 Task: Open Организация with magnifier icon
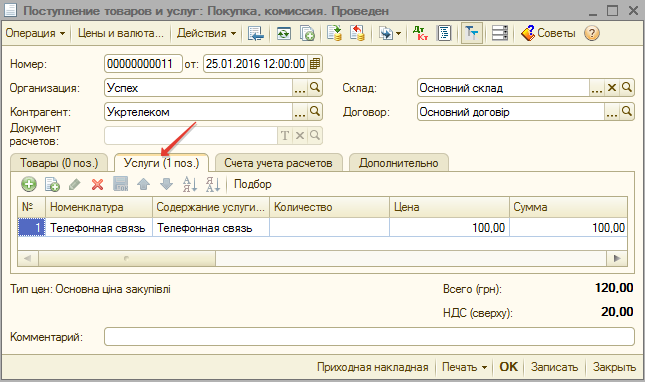pyautogui.click(x=315, y=88)
